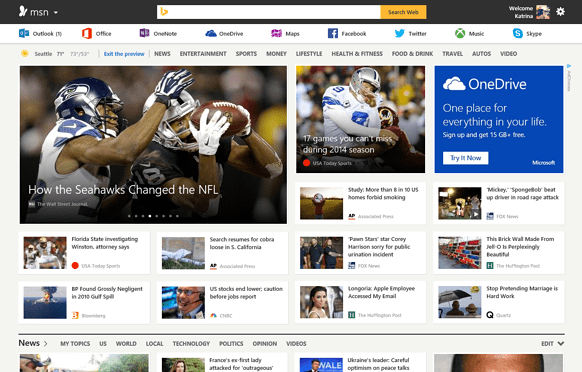582x372 pixels.
Task: Open US stocks end lower article
Action: tap(222, 302)
